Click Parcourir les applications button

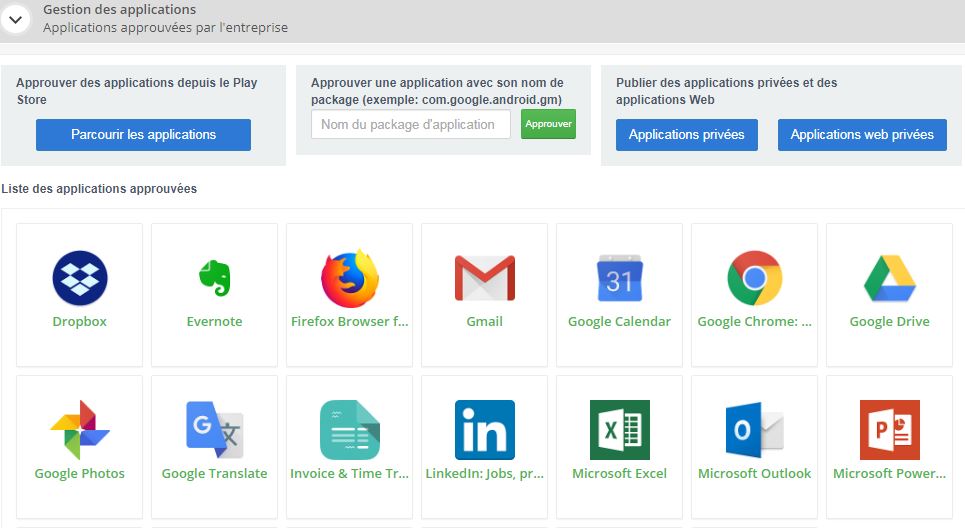pos(143,135)
